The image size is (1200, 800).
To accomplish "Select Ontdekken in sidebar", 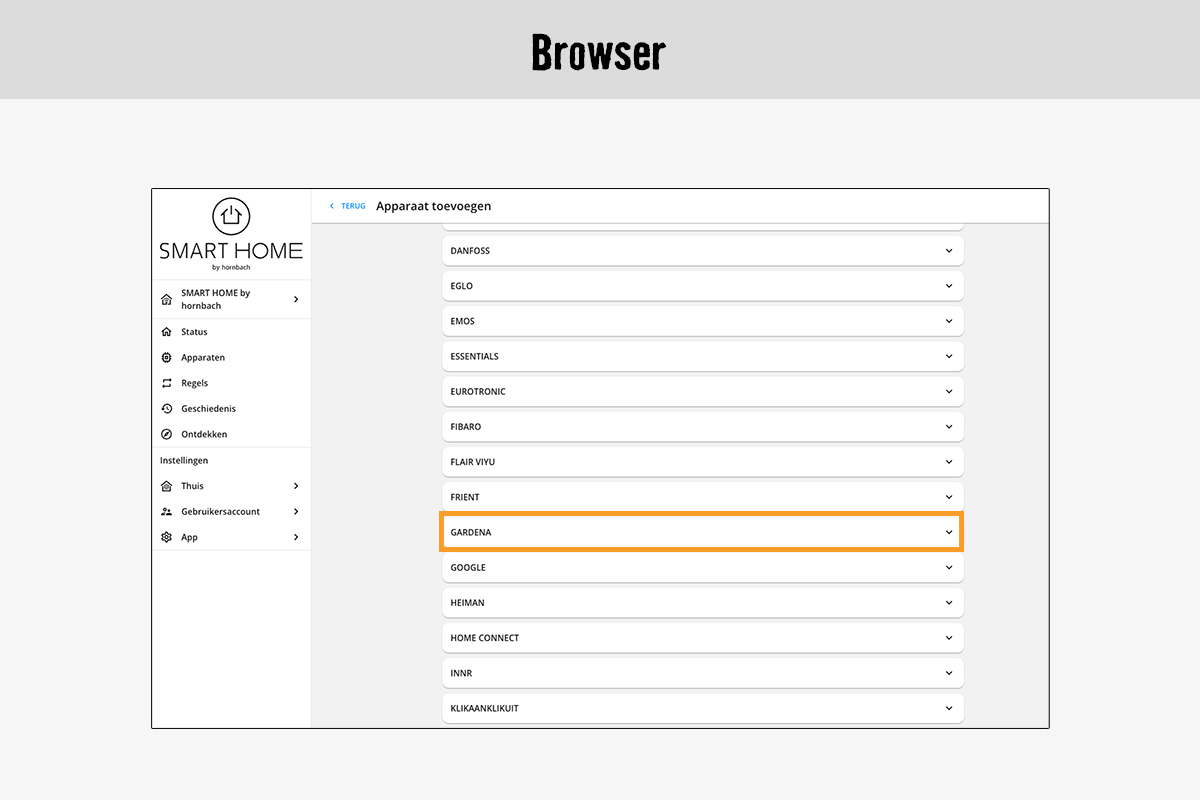I will (x=231, y=434).
